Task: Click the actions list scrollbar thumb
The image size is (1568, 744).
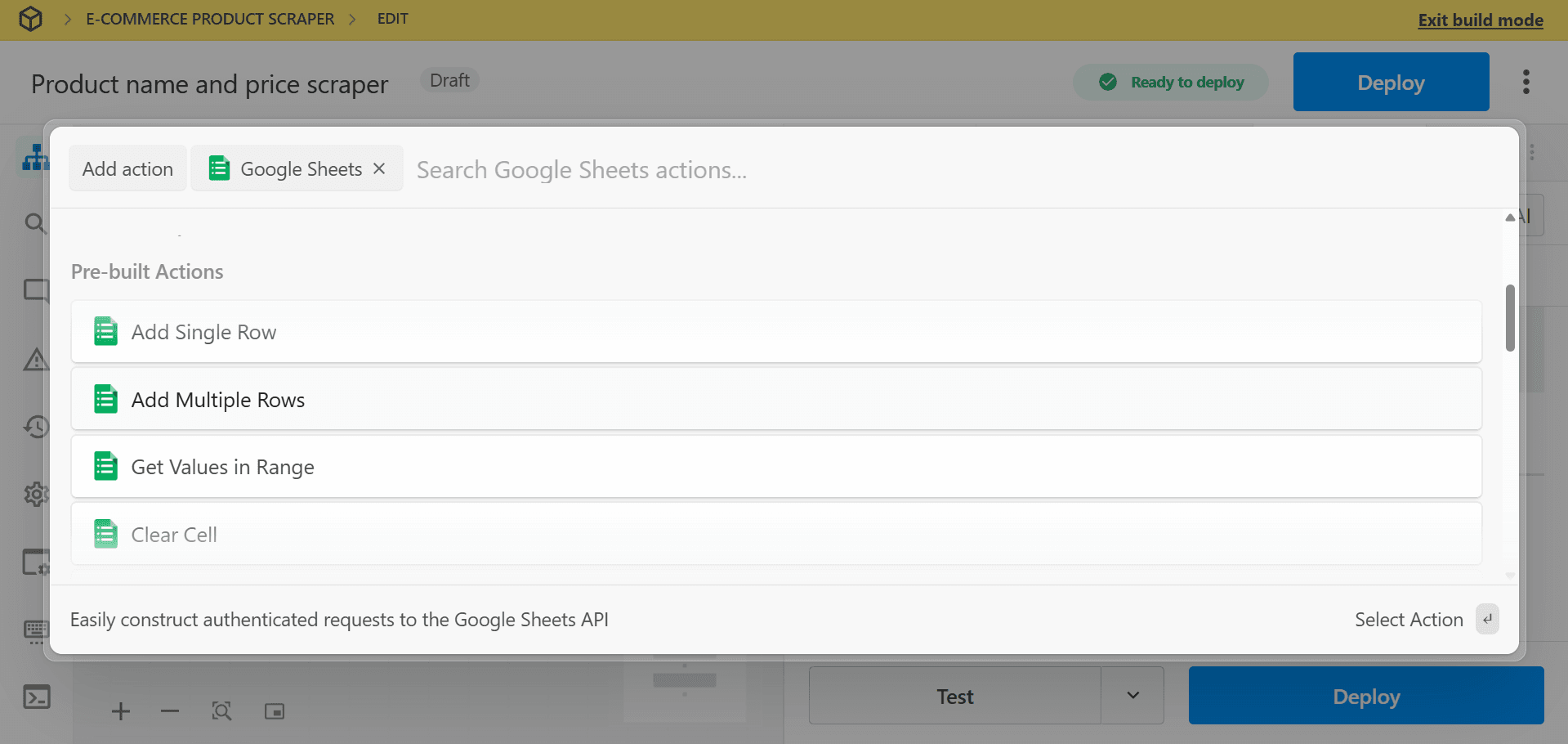Action: 1510,318
